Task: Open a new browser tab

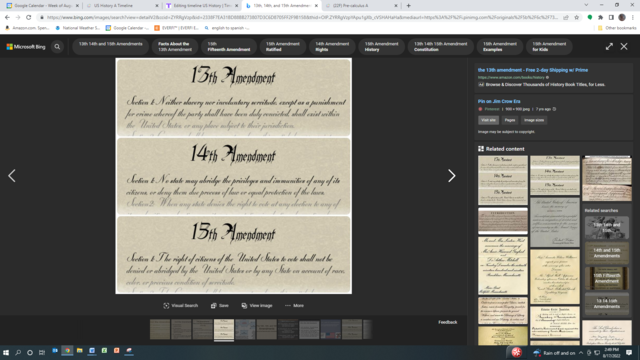Action: 409,6
